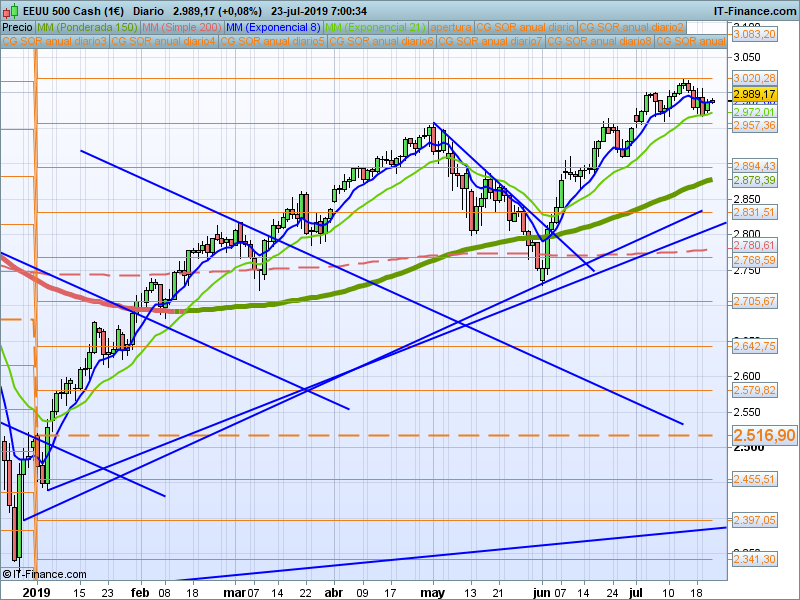Select the green 2.878,39 moving average tag
The image size is (800, 600).
pos(755,180)
